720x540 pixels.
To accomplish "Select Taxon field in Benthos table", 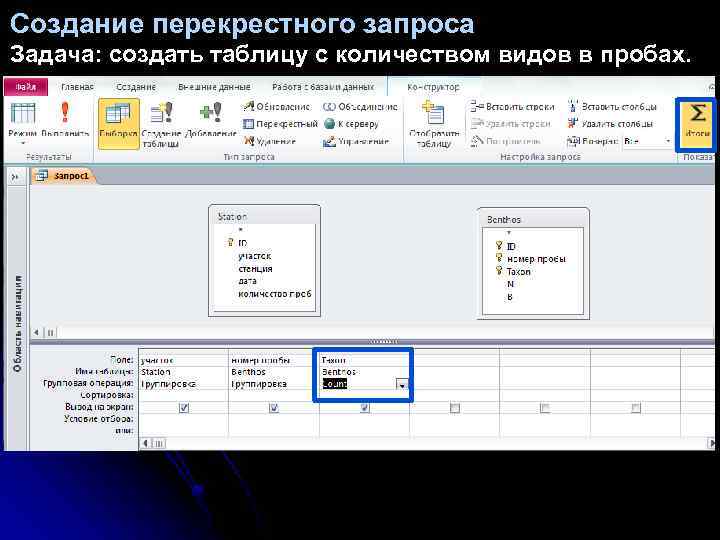I will 518,272.
